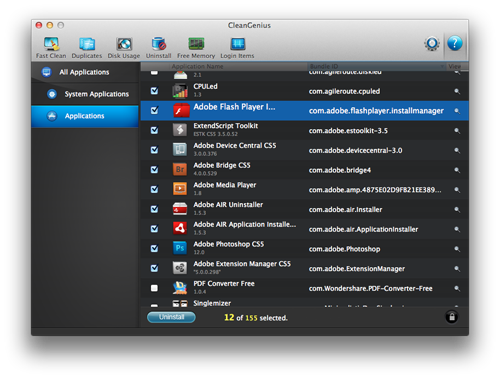Uncheck the Adobe Media Player checkbox
The image size is (500, 379).
(x=154, y=189)
